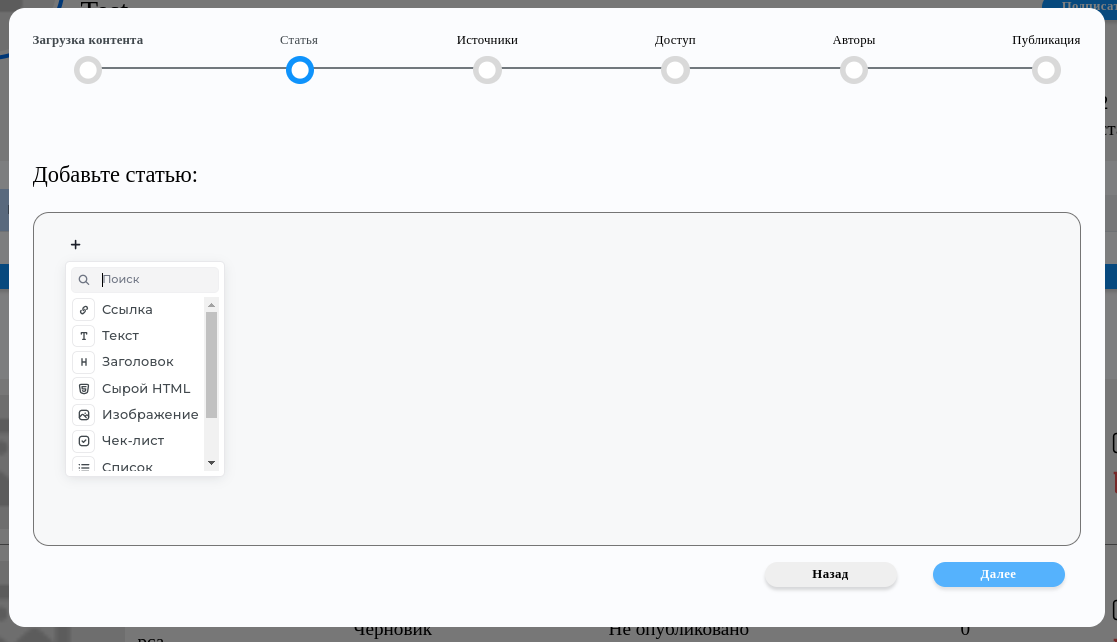Click the block list scrollbar up arrow
1117x642 pixels.
(211, 305)
